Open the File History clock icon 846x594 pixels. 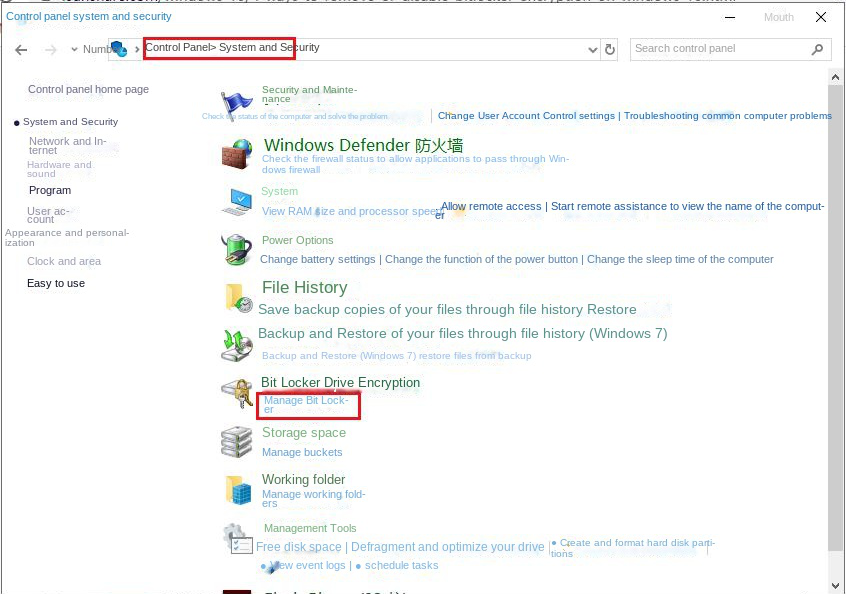[x=236, y=297]
